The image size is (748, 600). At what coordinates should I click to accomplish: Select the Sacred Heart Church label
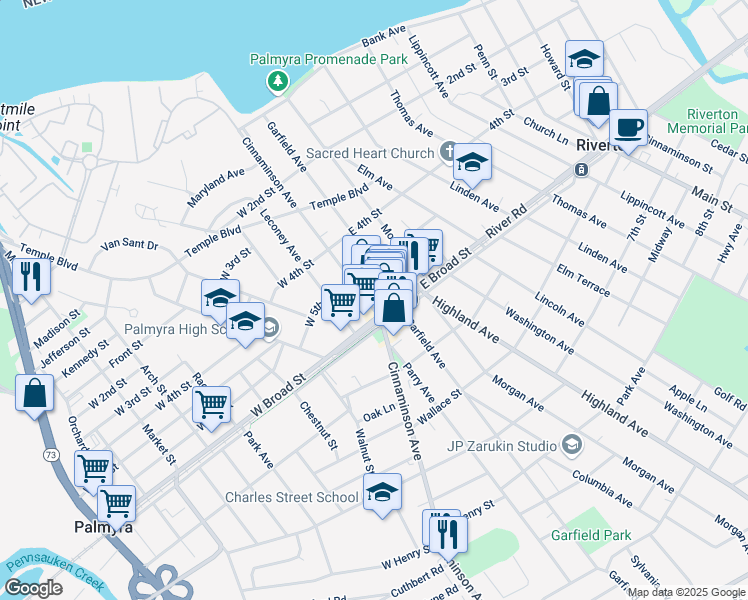(370, 153)
